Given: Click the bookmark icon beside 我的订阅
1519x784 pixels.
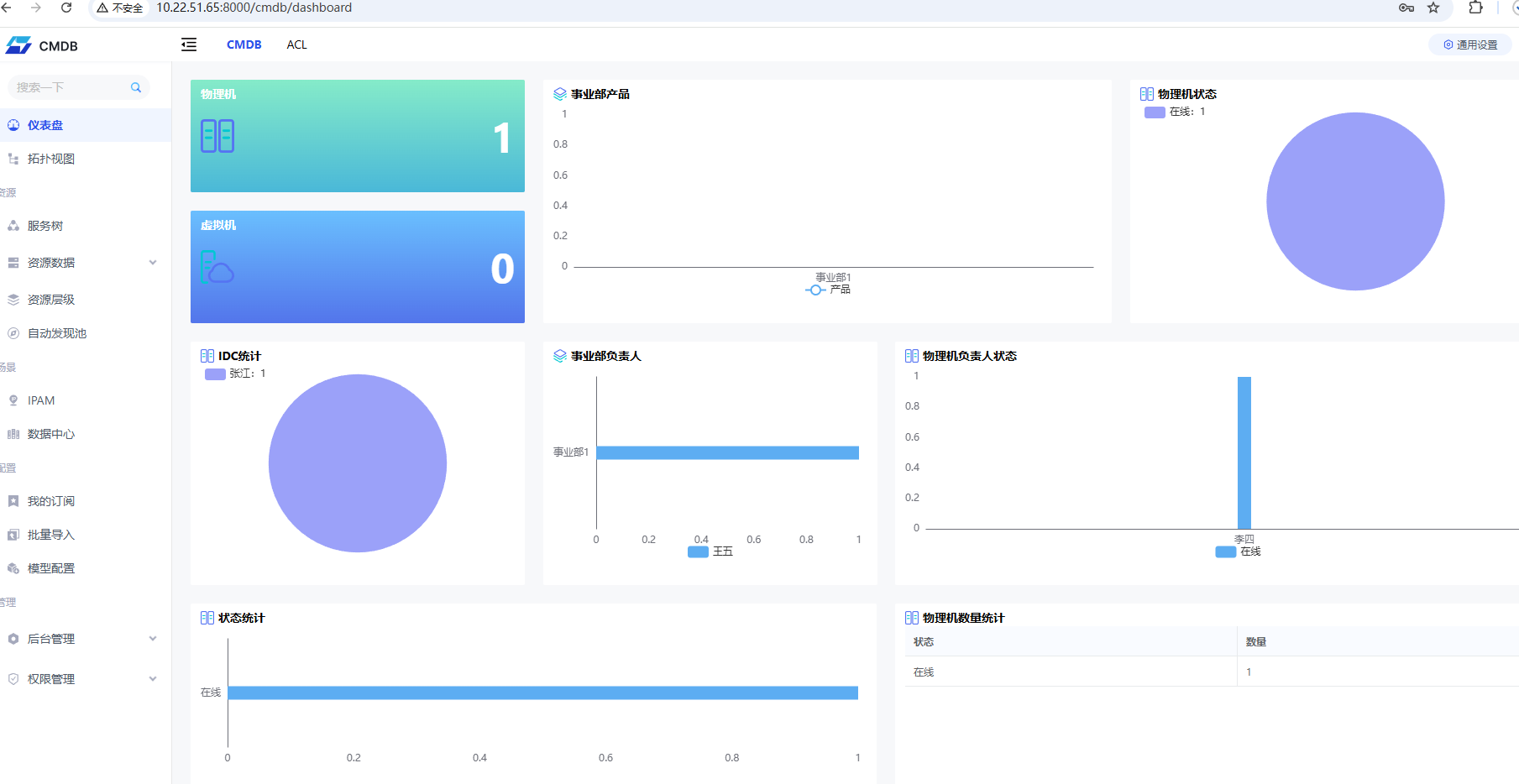Looking at the screenshot, I should click(x=13, y=501).
